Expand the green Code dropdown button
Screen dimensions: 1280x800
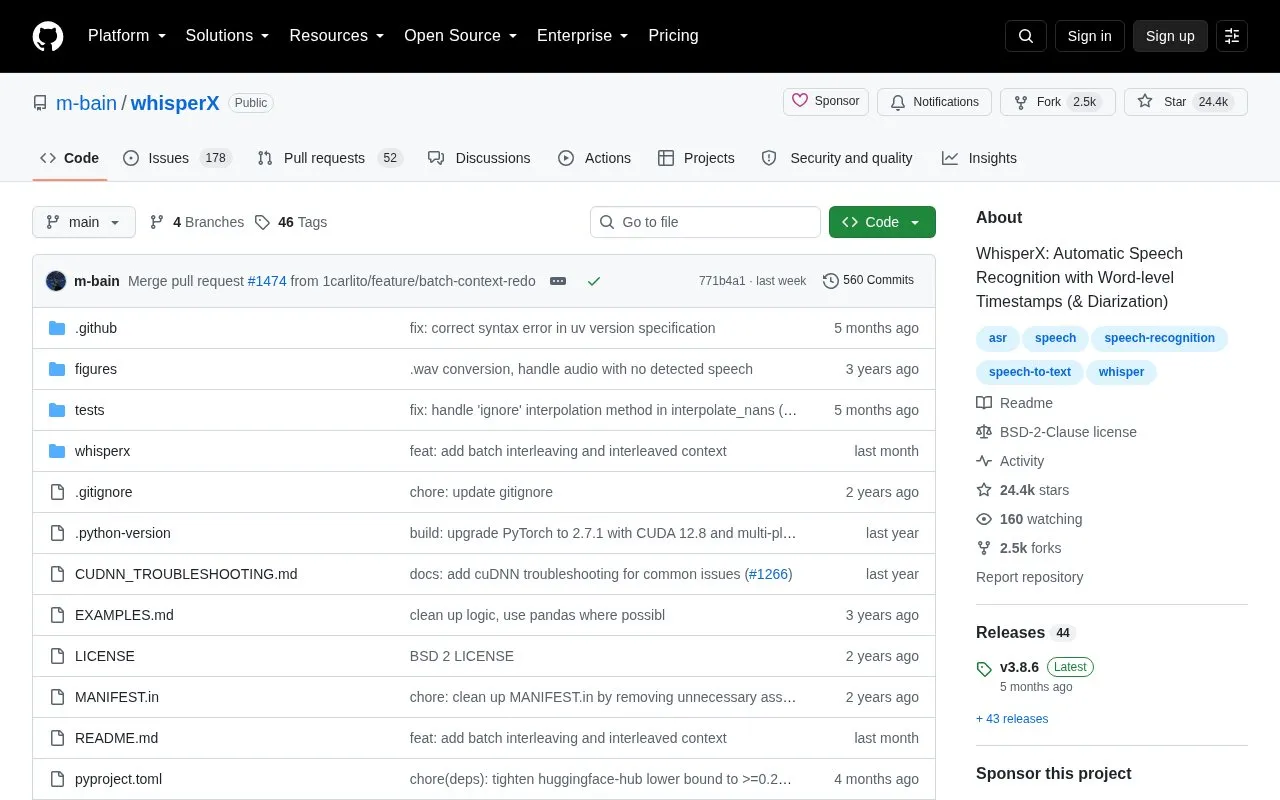point(882,222)
